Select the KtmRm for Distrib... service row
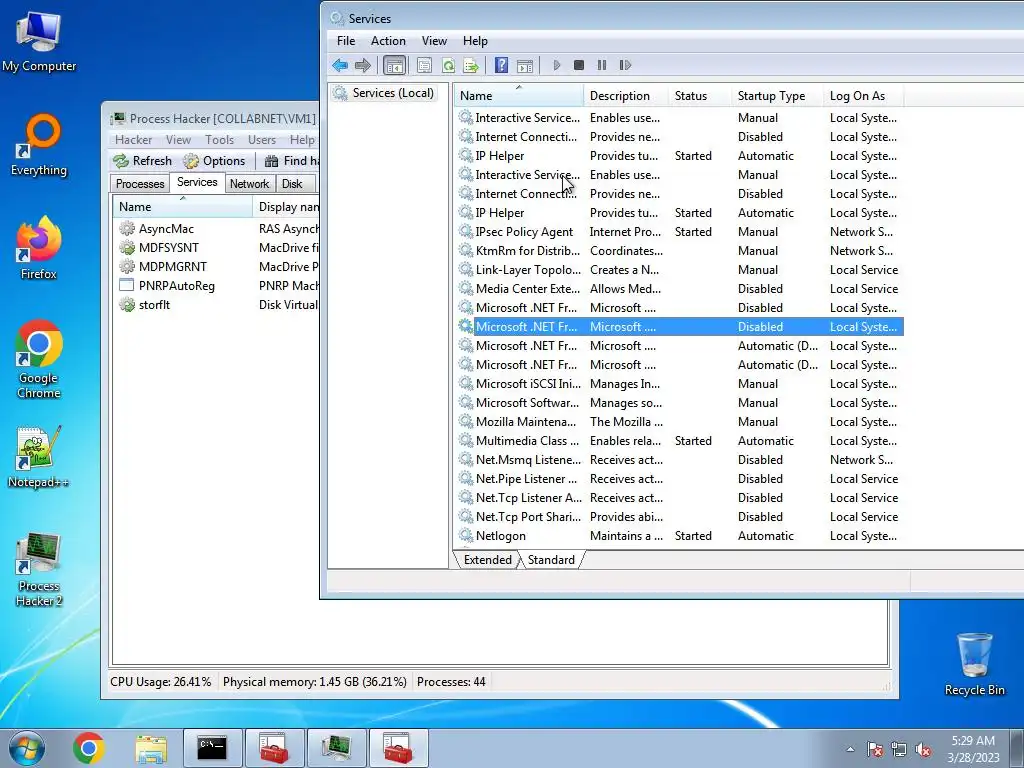The image size is (1024, 768). coord(679,251)
